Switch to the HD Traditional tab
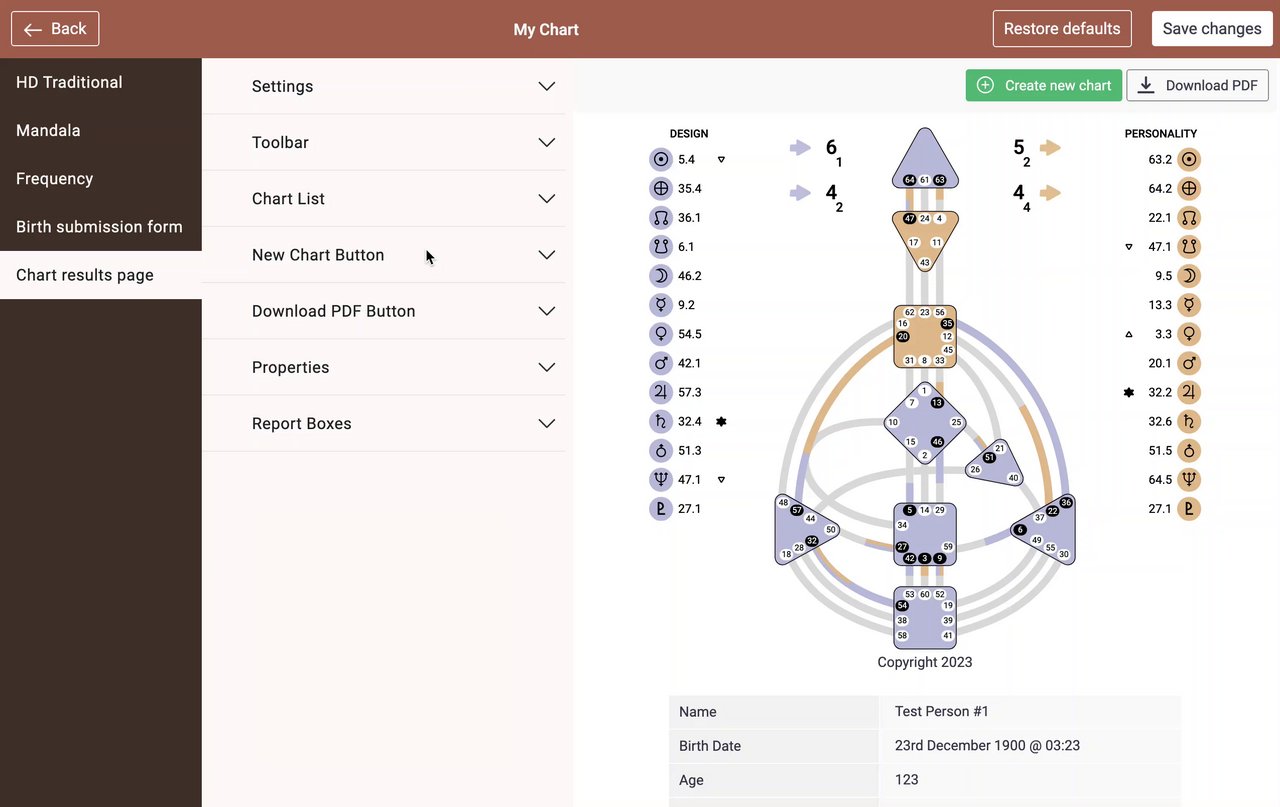 (x=70, y=82)
